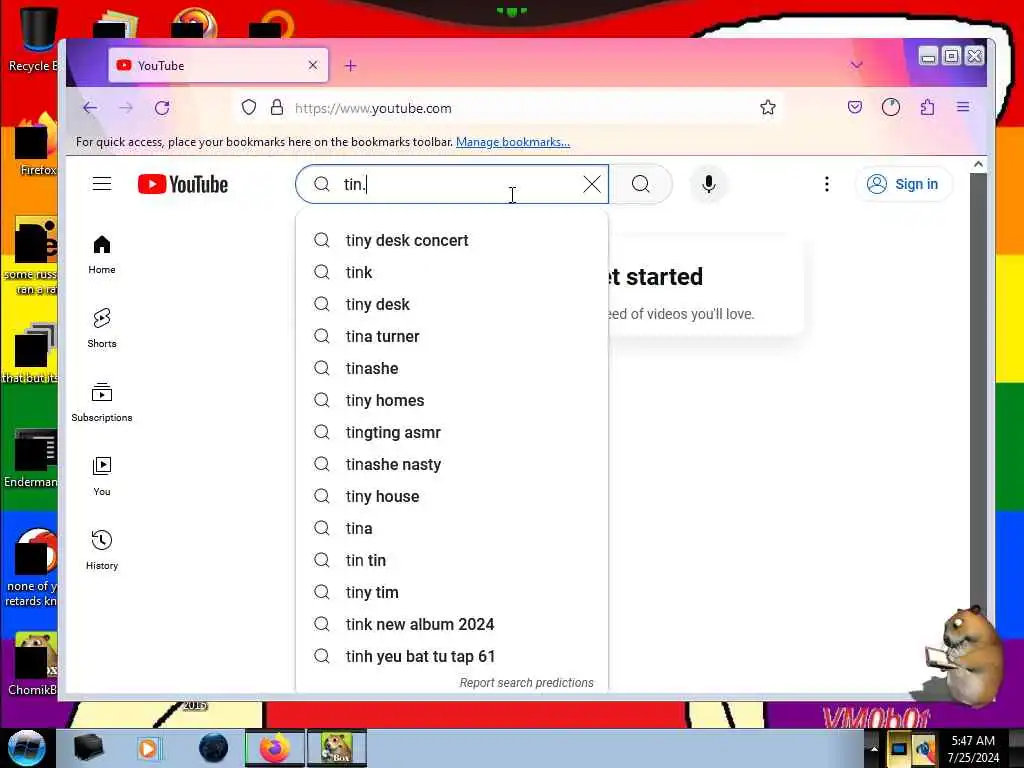
Task: Choose suggestion tingting asmr
Action: (452, 432)
